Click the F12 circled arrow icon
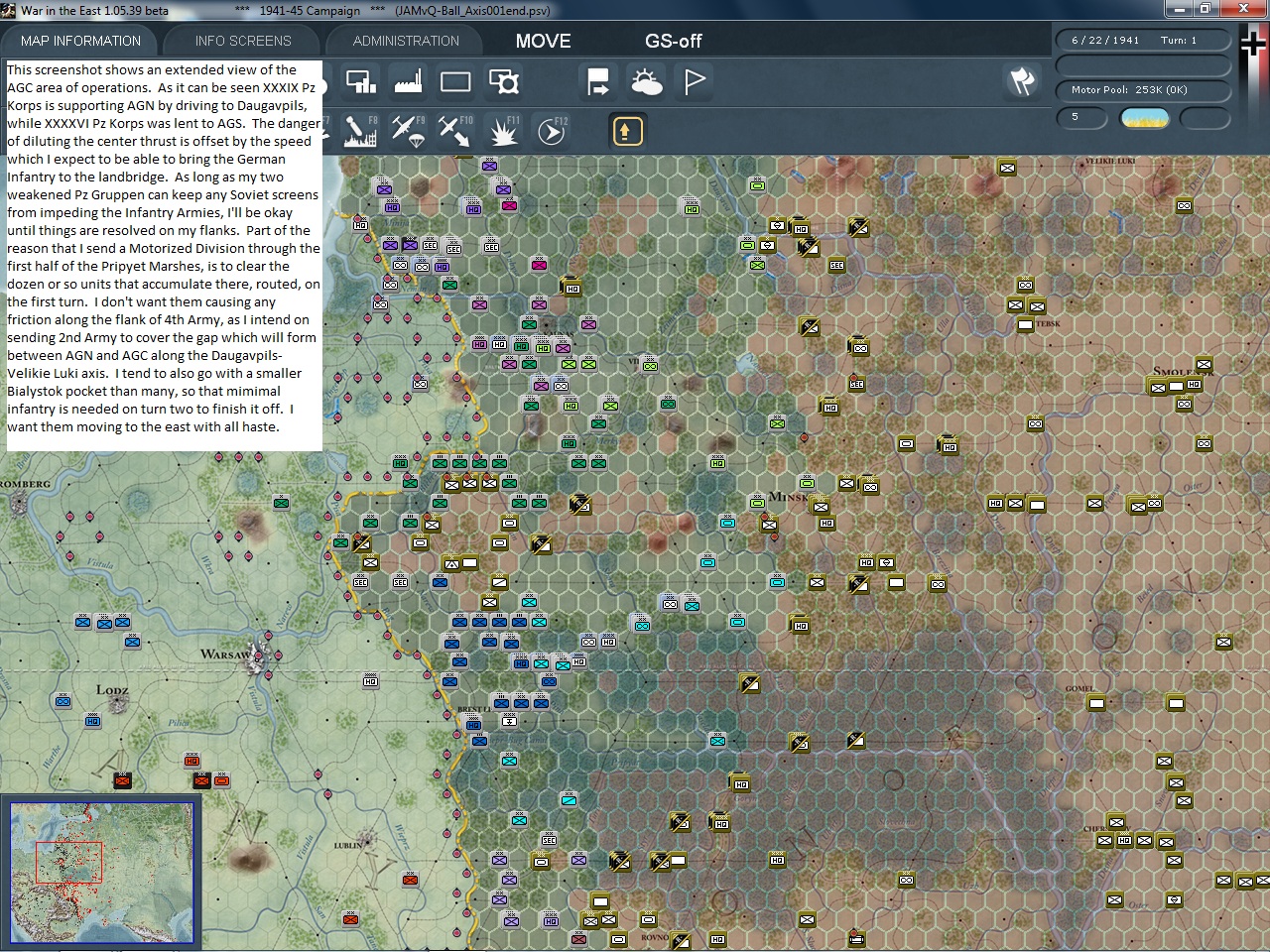 pos(552,131)
